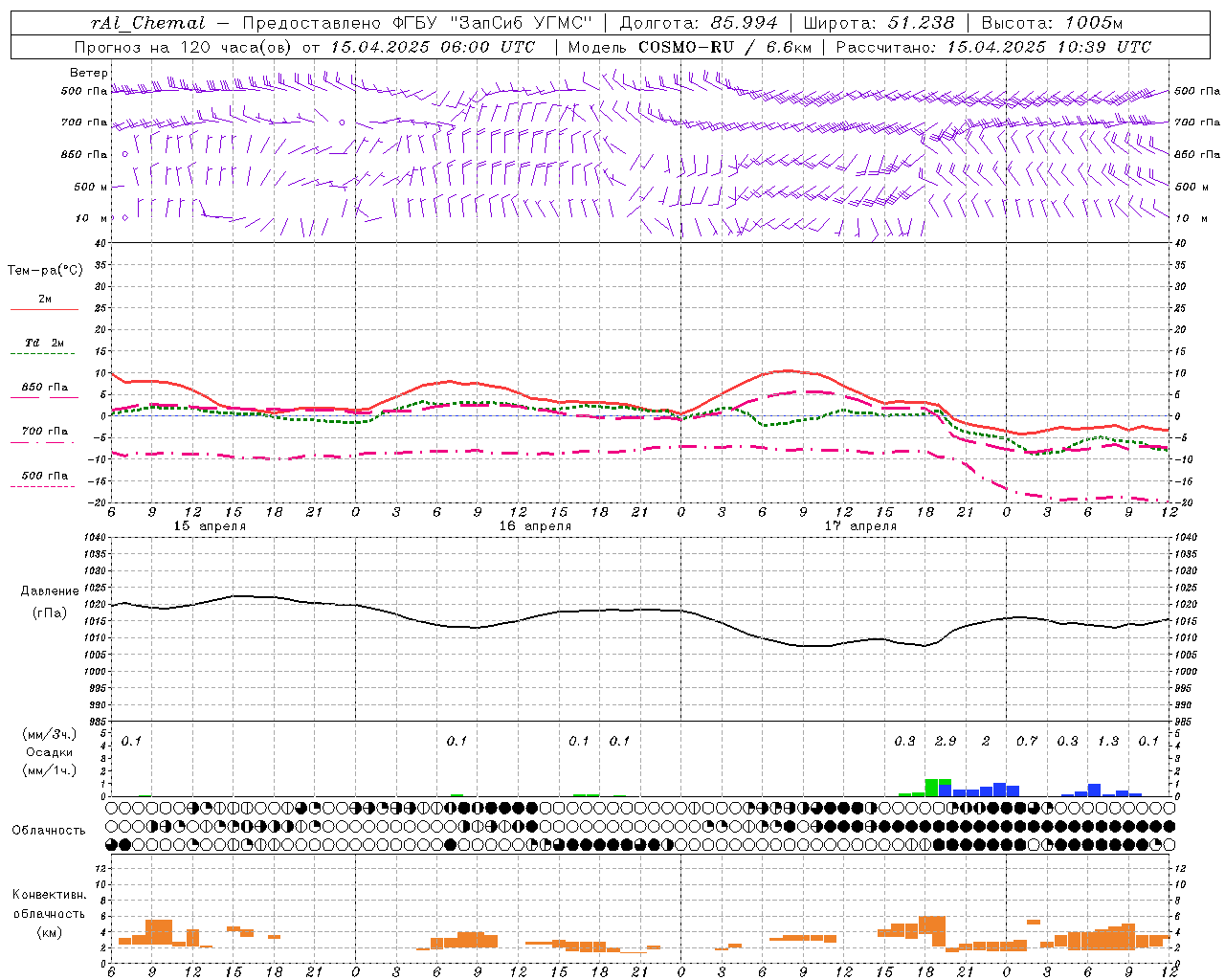Click the (мм/1ч.) precipitation unit label
The height and width of the screenshot is (980, 1225).
[x=49, y=770]
